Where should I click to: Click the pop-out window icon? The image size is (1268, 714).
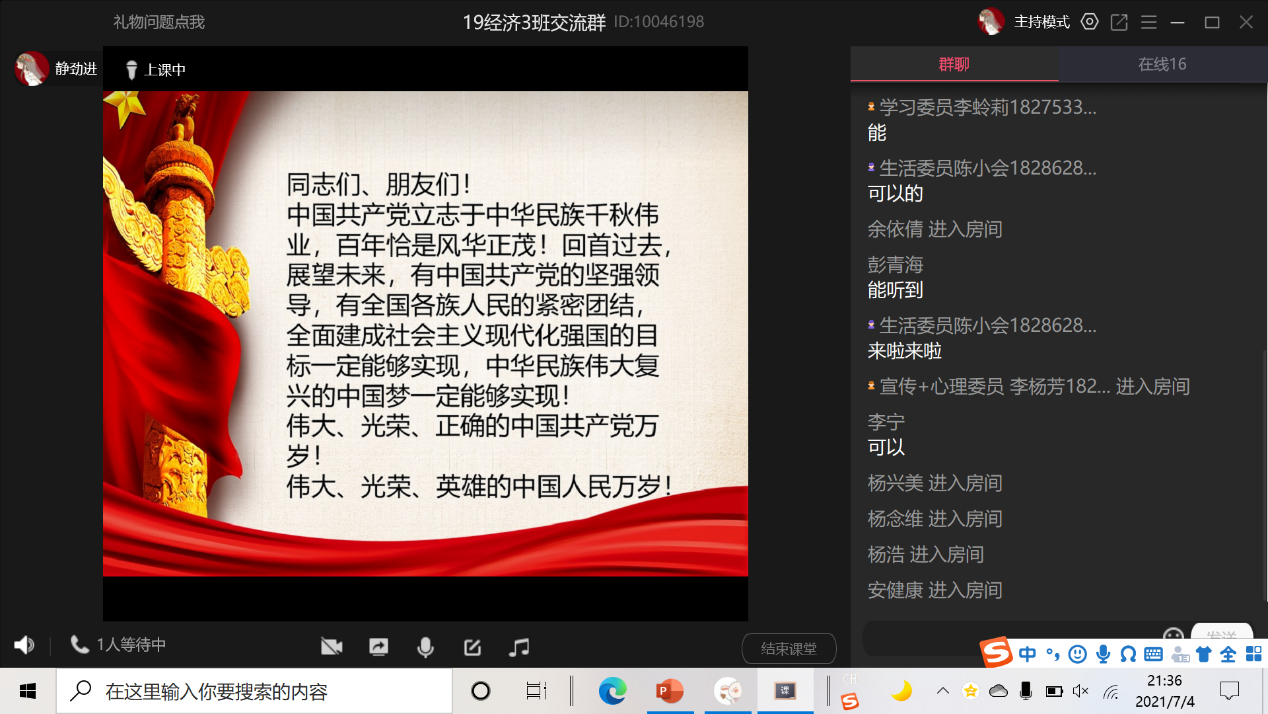(x=1119, y=22)
